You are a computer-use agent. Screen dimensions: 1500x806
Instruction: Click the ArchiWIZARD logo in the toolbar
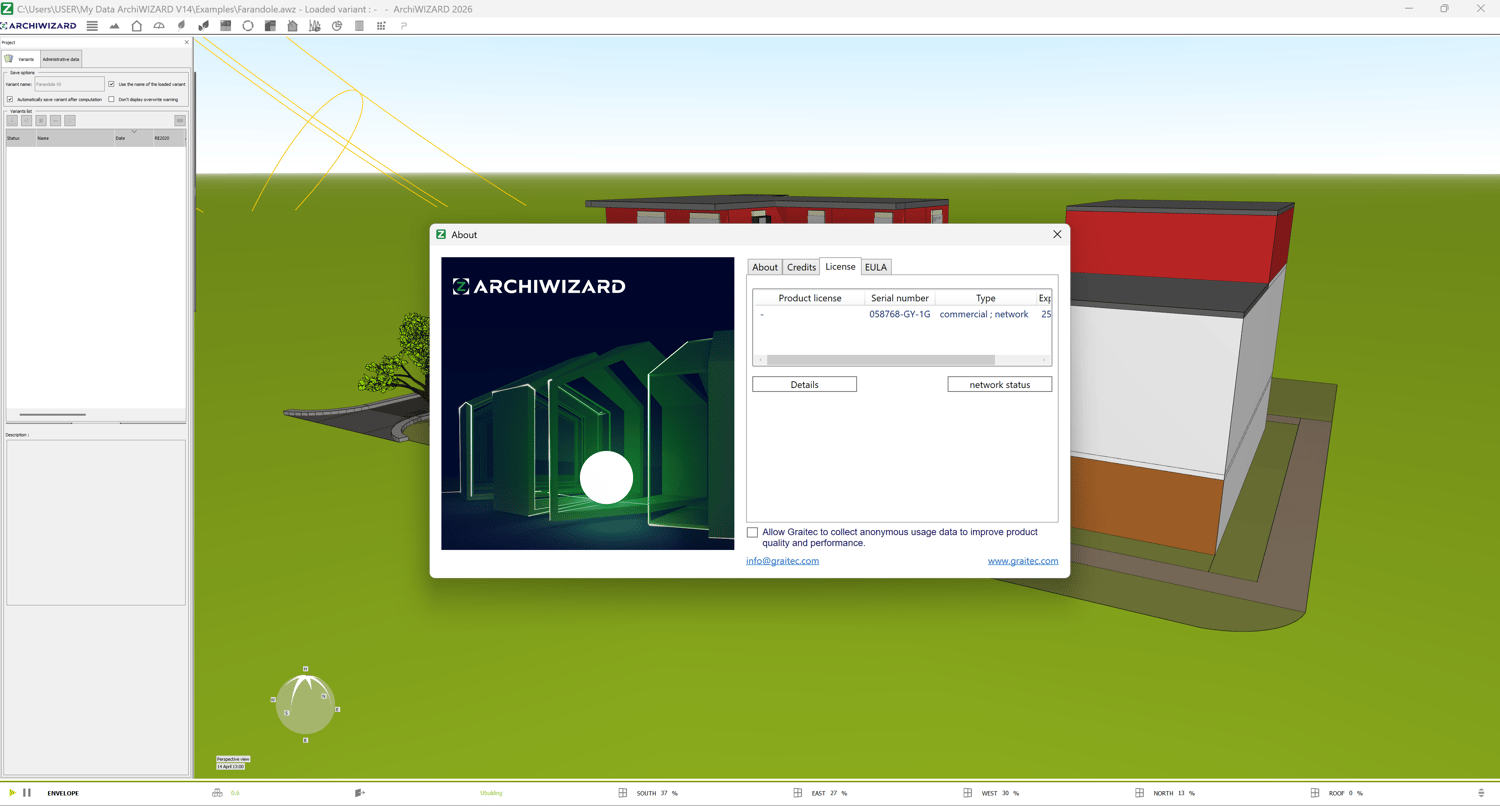coord(39,26)
